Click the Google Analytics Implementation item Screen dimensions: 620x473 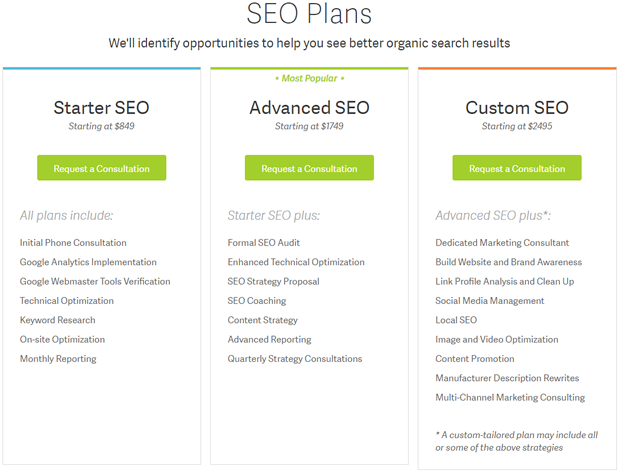click(x=88, y=262)
